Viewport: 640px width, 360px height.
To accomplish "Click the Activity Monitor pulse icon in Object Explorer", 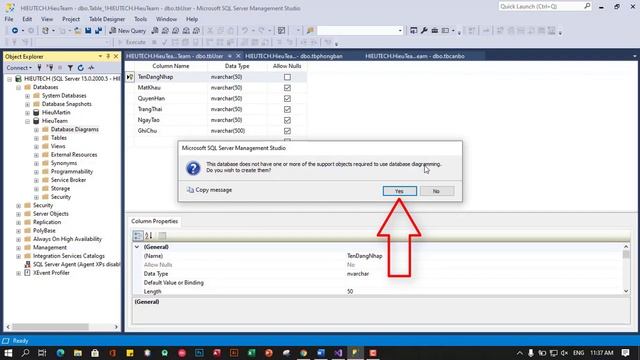I will [x=91, y=68].
